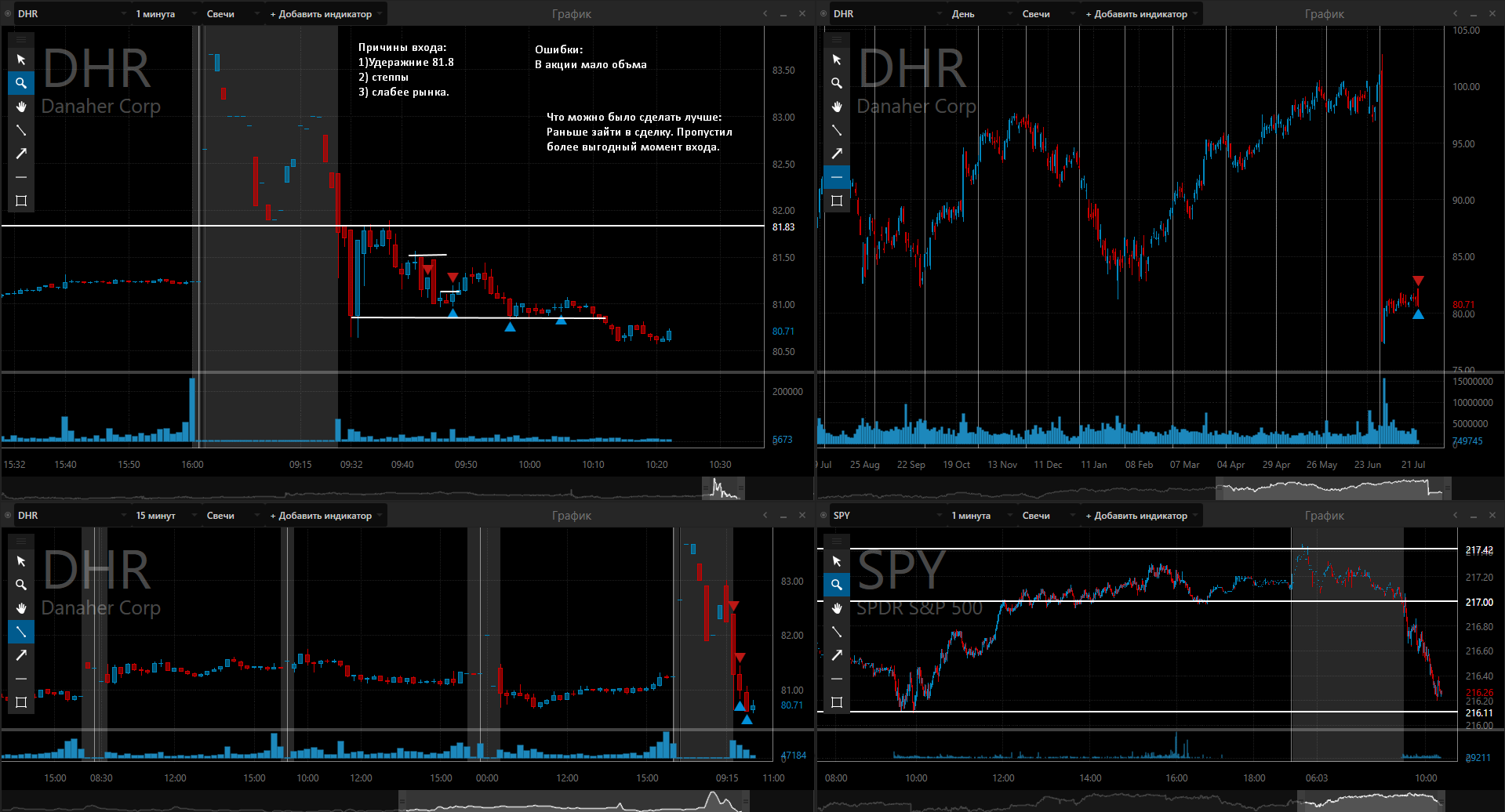Select the zoom tool in DHR 1-minute chart
Viewport: 1505px width, 812px height.
point(21,83)
